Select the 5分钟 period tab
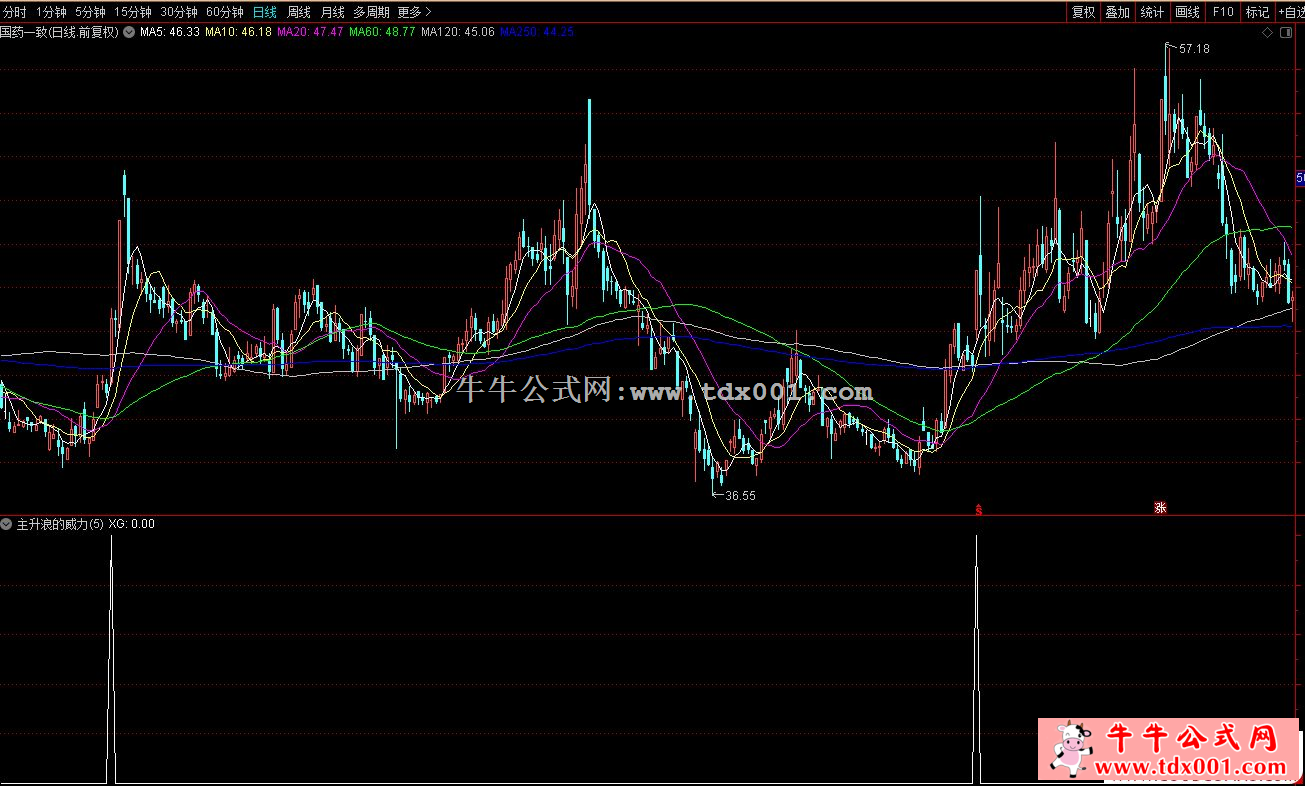 point(90,12)
